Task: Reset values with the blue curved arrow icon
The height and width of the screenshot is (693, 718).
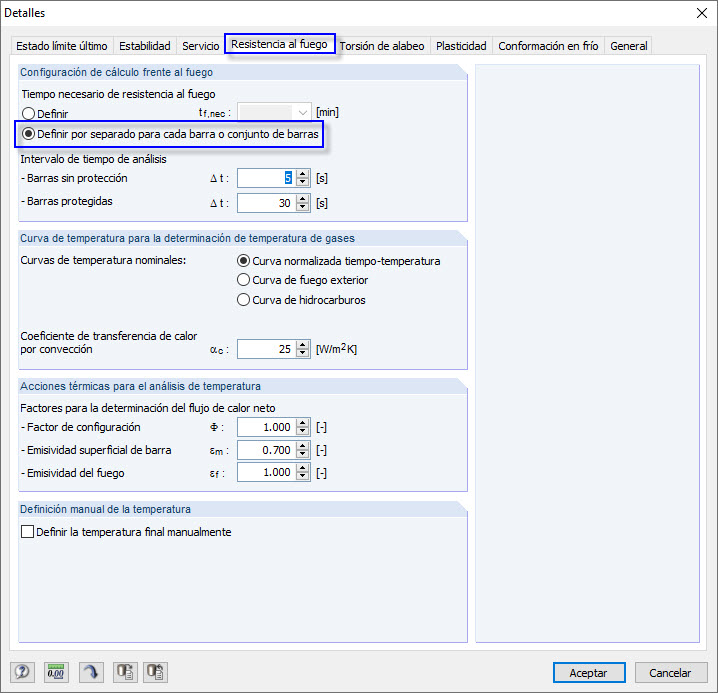Action: 91,672
